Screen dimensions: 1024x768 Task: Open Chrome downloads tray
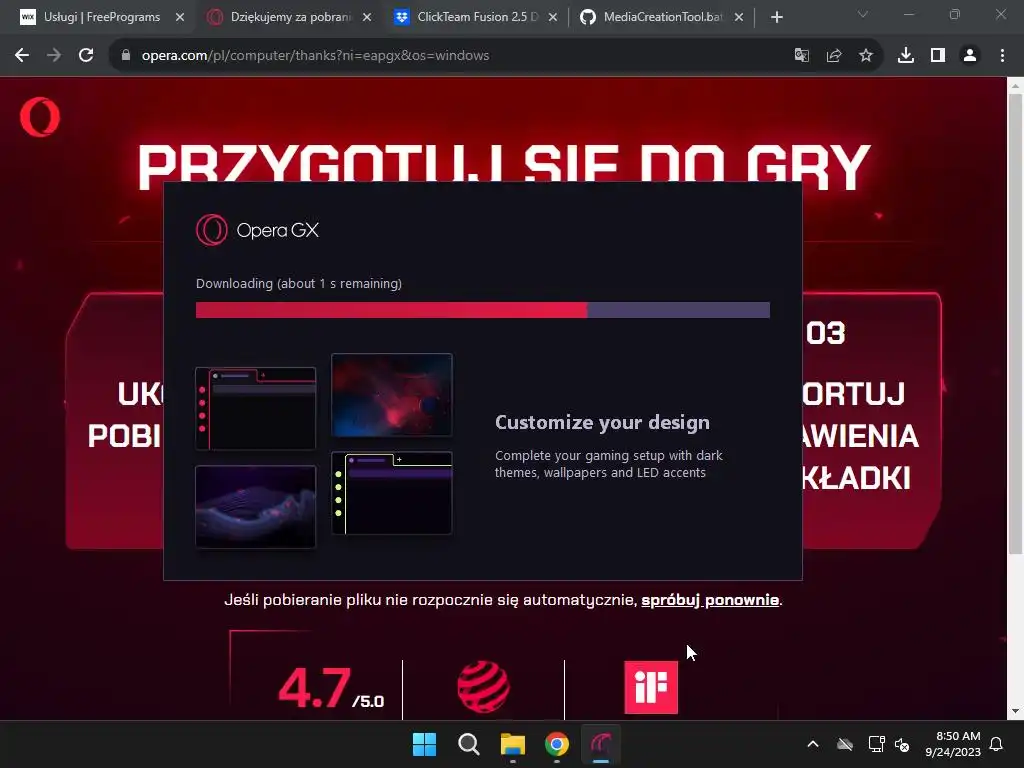click(906, 56)
